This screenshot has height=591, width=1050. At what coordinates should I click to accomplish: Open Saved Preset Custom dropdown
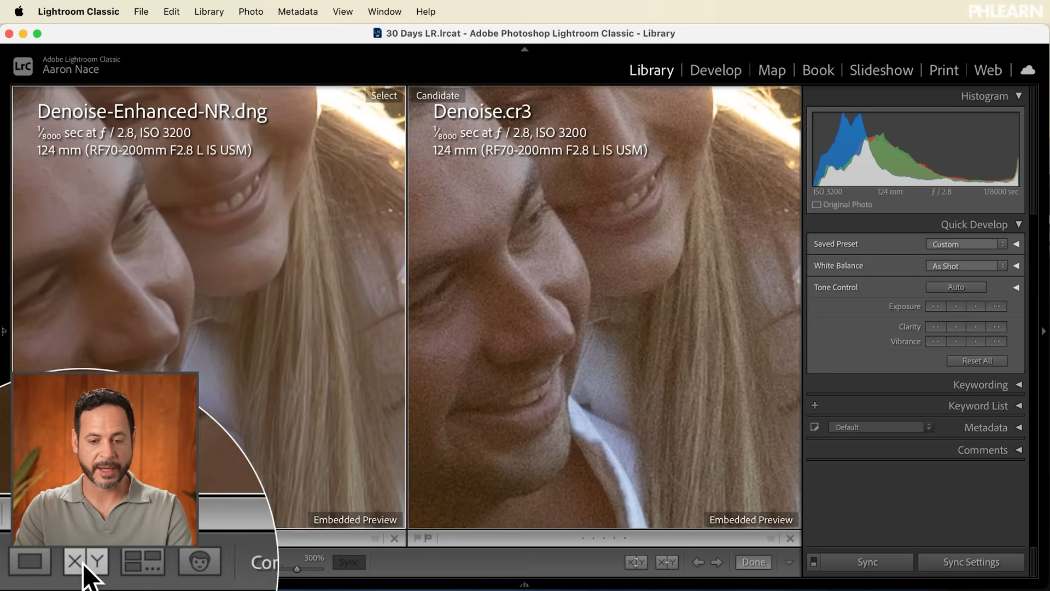[966, 244]
